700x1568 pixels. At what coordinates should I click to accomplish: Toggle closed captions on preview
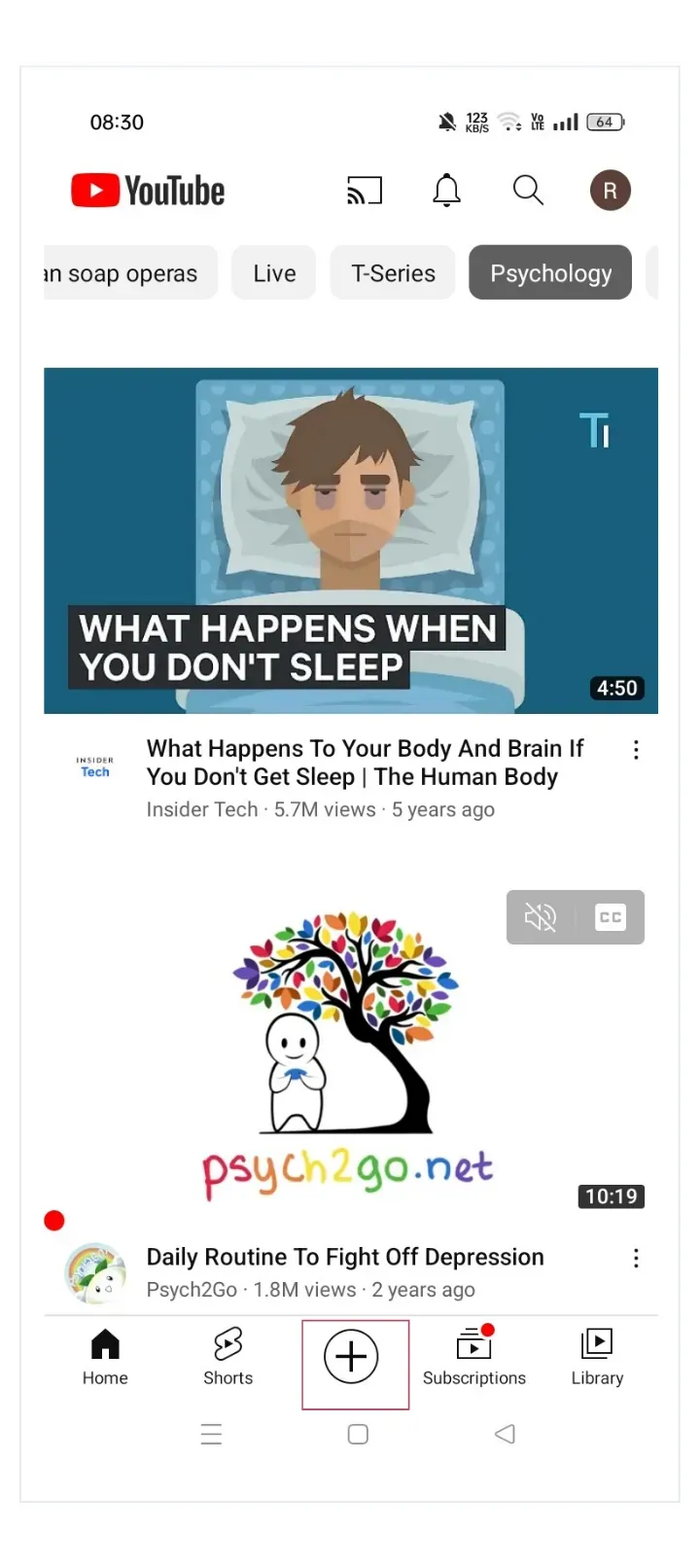point(611,917)
